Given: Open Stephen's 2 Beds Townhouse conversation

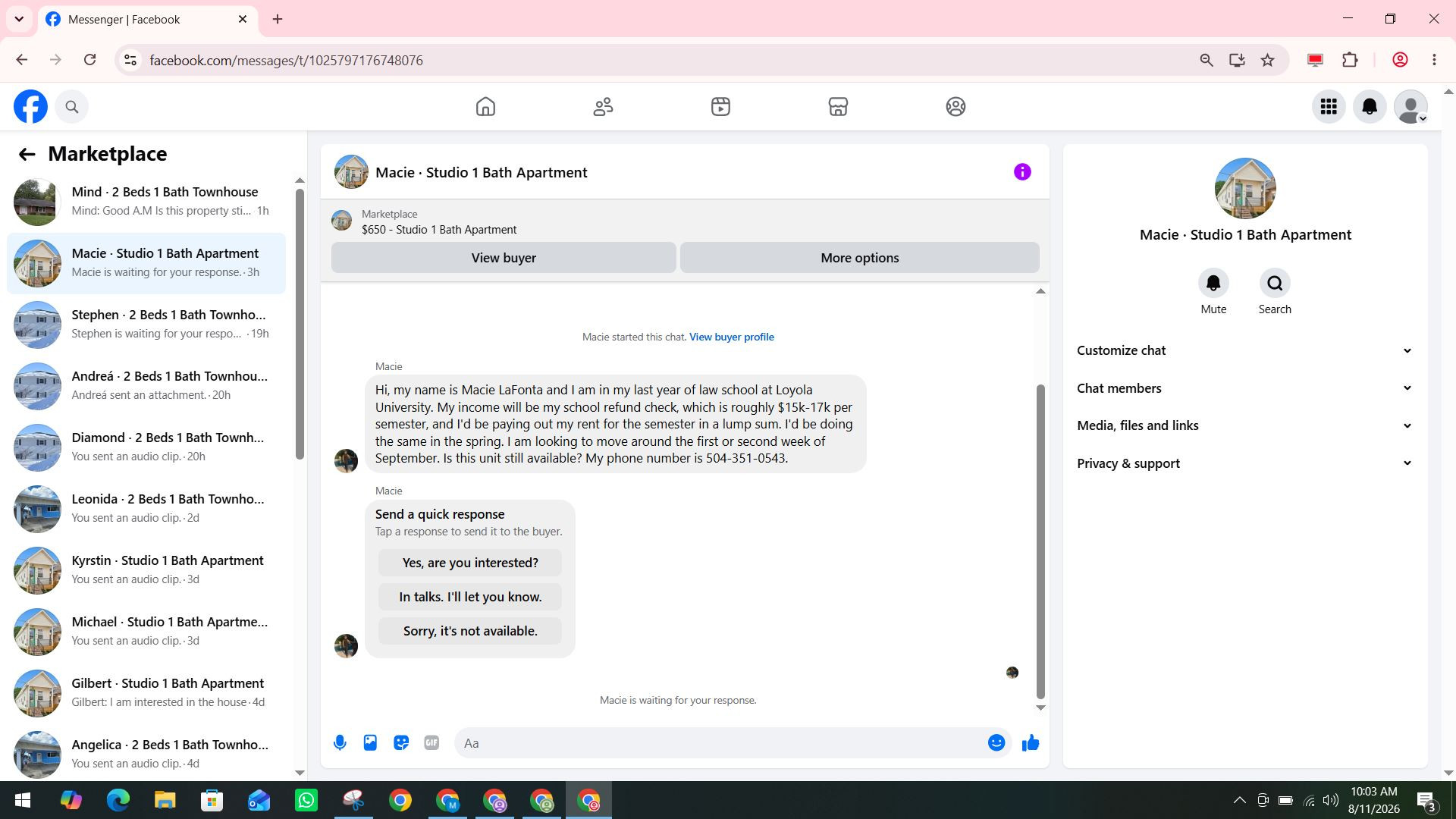Looking at the screenshot, I should (146, 325).
